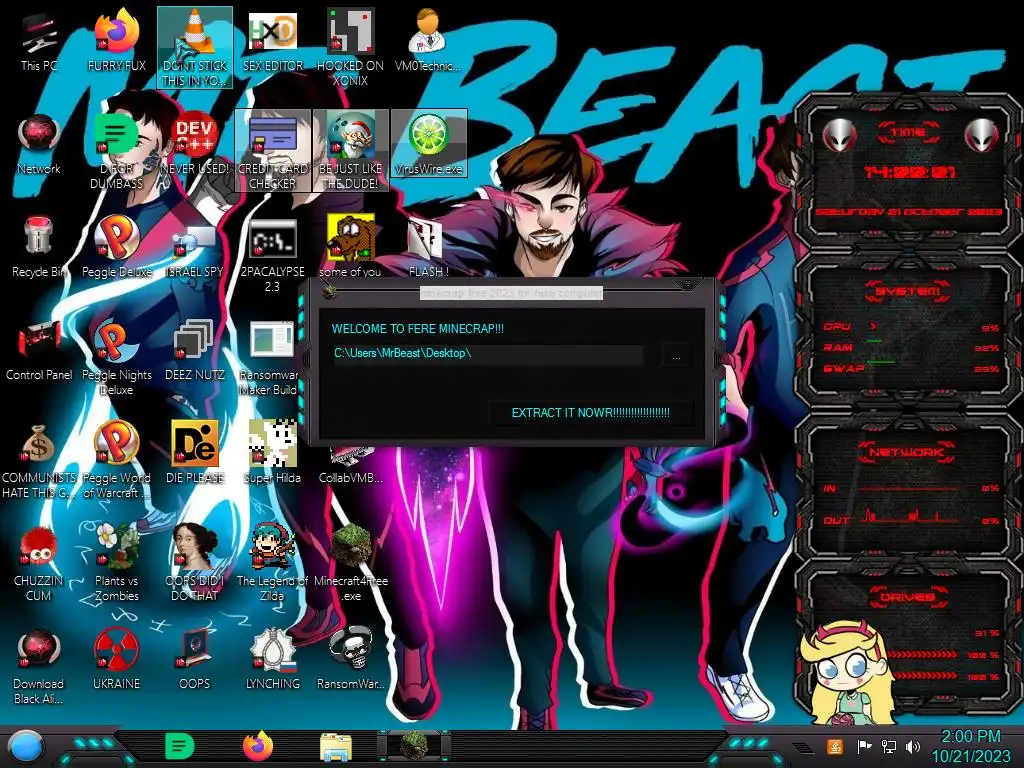Open the network tray icon
This screenshot has width=1024, height=768.
[x=888, y=746]
